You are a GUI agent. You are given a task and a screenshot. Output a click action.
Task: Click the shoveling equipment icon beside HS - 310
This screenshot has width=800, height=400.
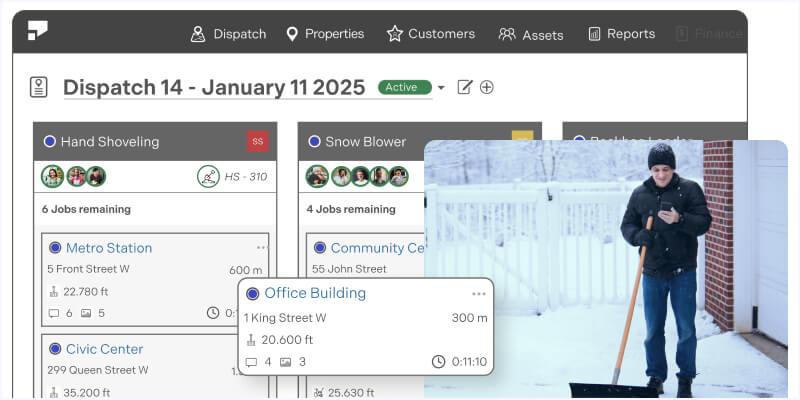tap(208, 176)
